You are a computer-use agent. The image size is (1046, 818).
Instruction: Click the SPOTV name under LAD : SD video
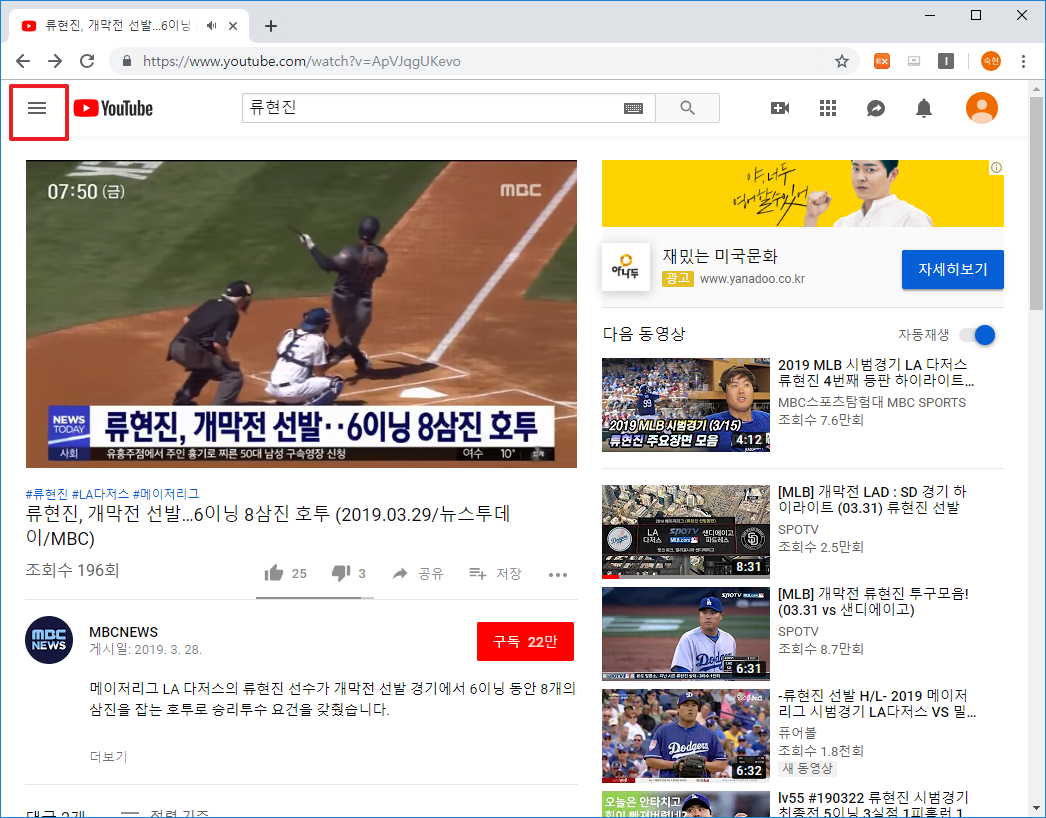798,529
